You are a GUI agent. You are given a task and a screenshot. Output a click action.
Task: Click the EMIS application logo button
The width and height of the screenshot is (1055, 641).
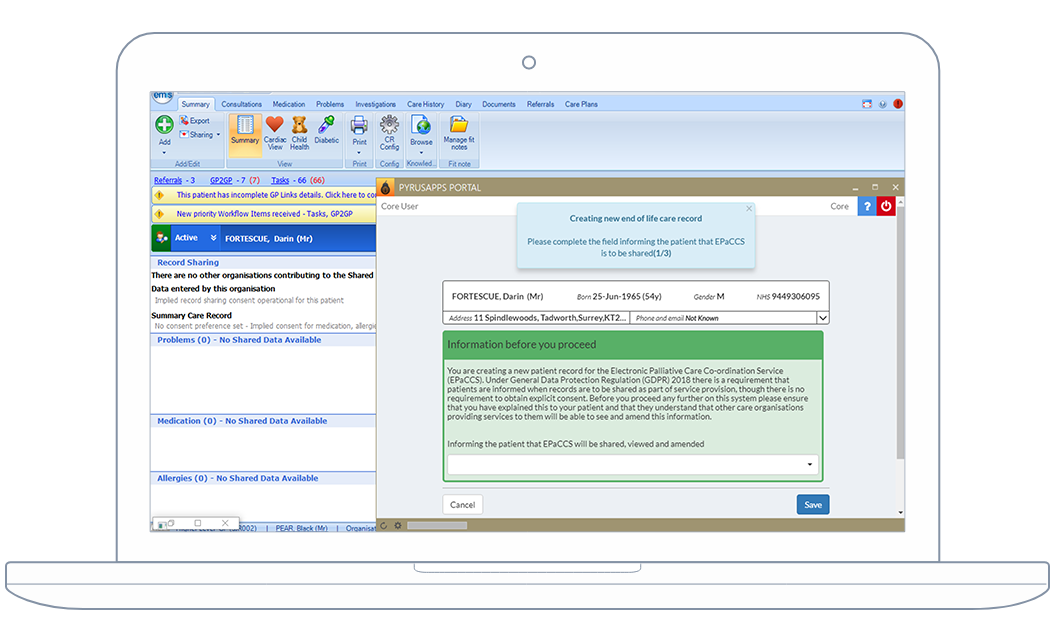click(x=162, y=97)
